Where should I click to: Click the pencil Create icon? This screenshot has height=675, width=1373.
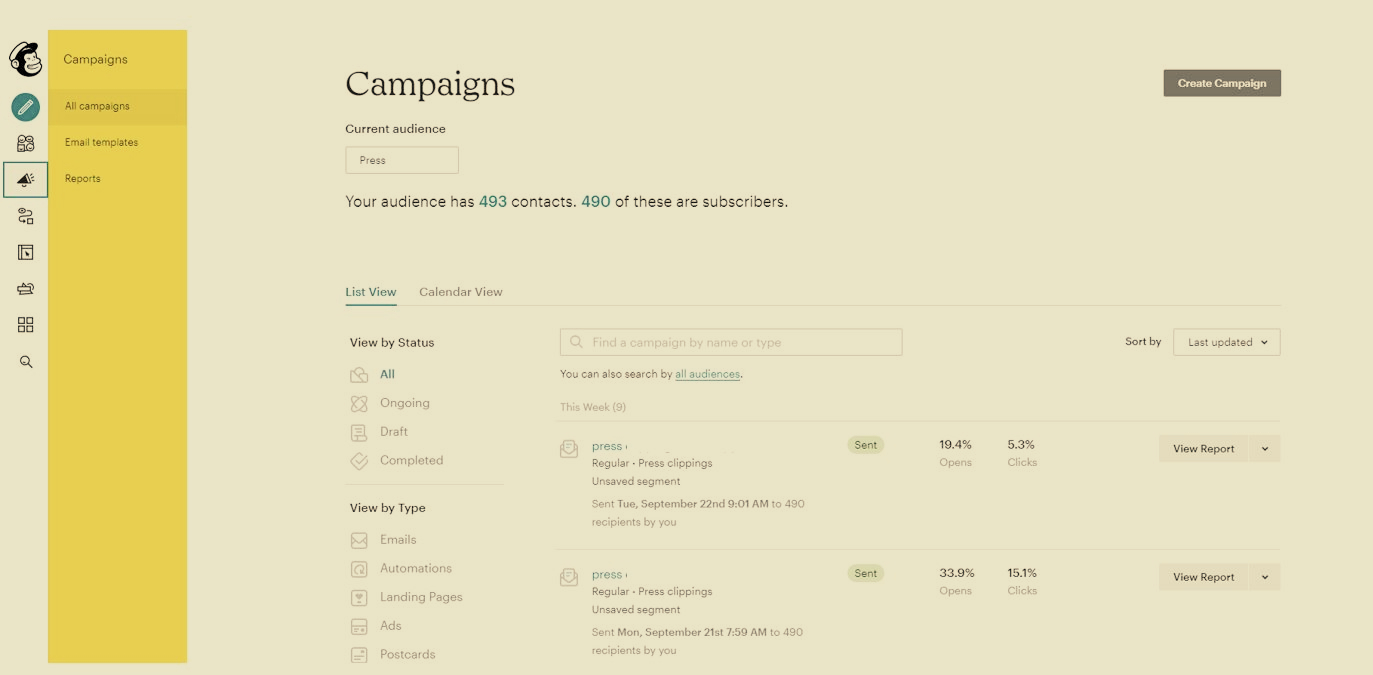(26, 106)
